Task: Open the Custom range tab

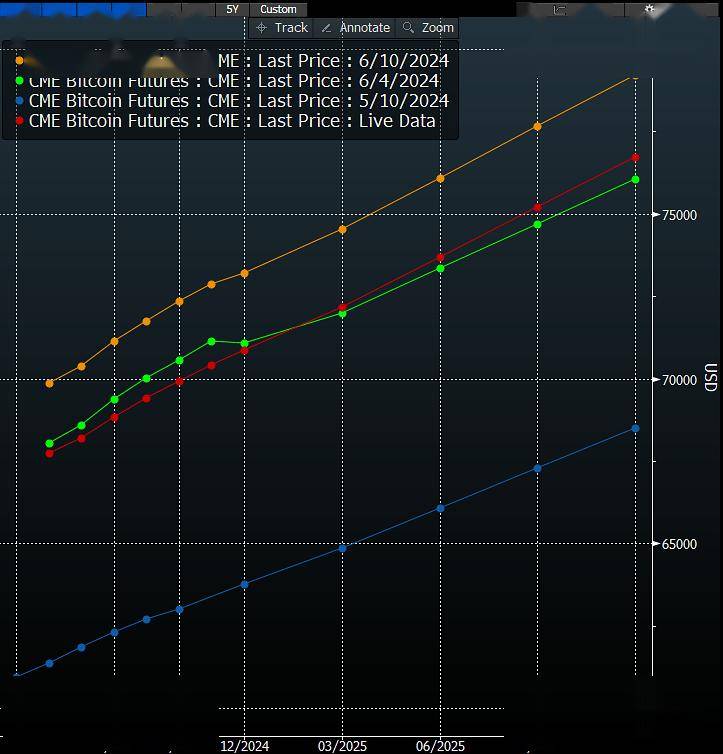Action: coord(278,9)
